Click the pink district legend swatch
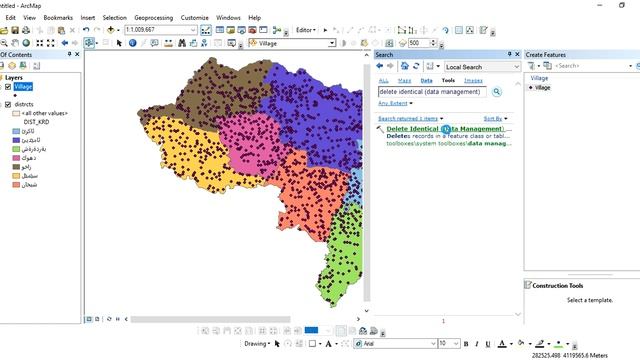Viewport: 640px width, 360px height. 16,158
